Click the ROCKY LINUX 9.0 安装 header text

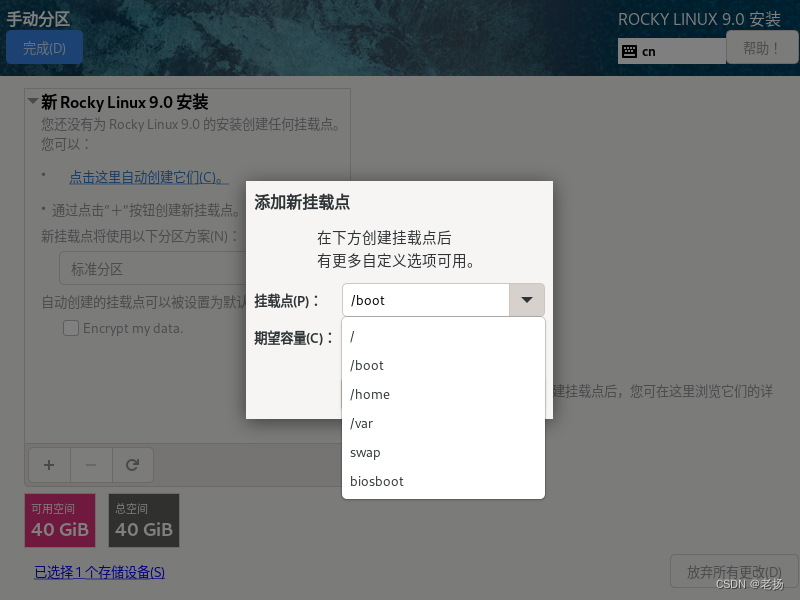tap(699, 19)
